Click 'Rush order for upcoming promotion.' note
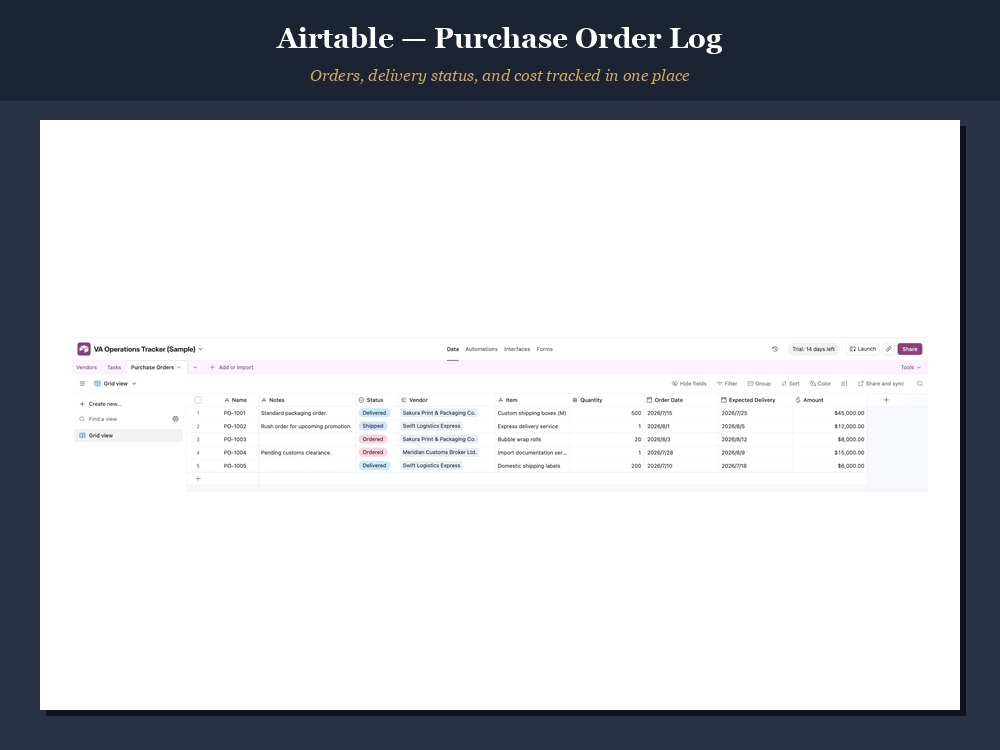This screenshot has height=750, width=1000. 306,426
